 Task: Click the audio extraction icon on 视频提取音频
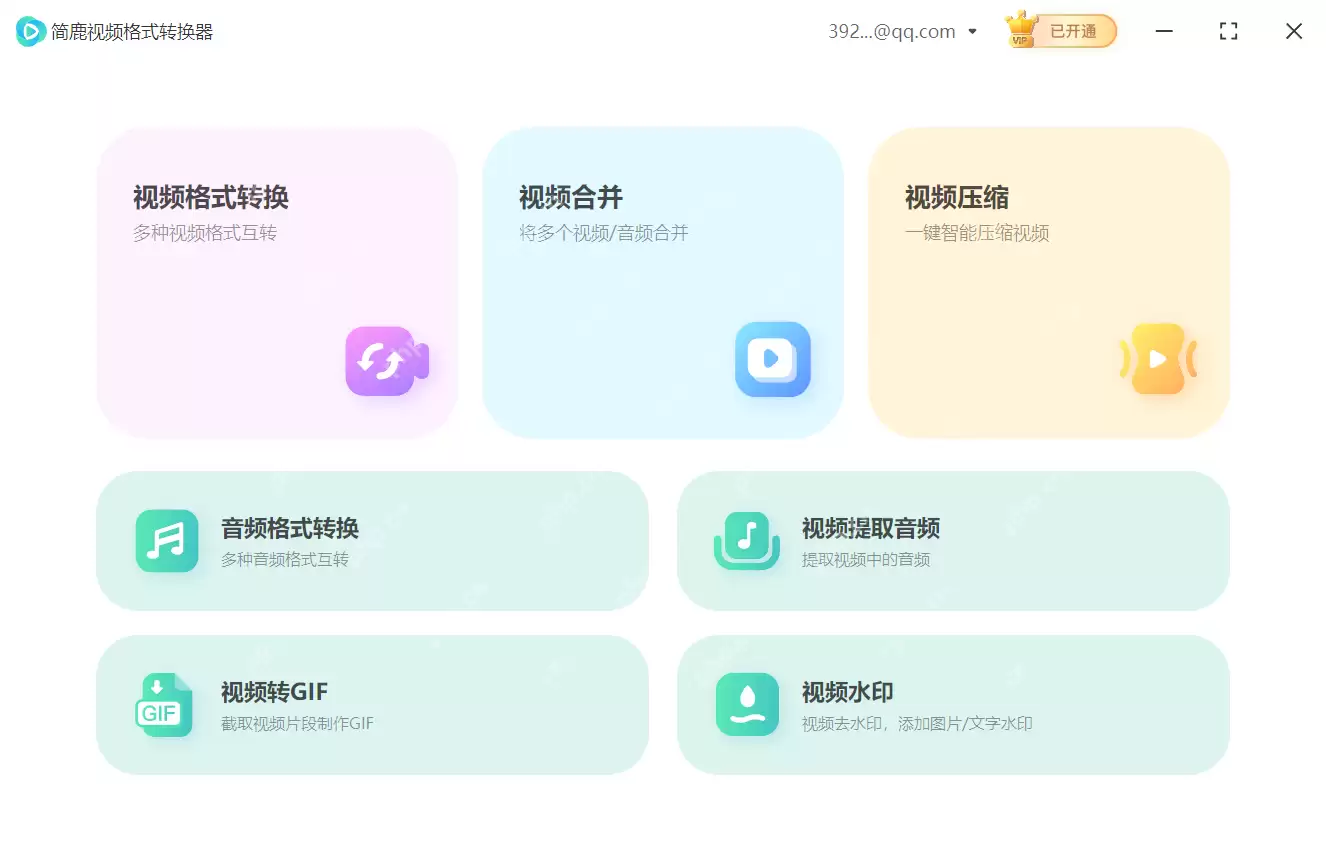tap(747, 541)
